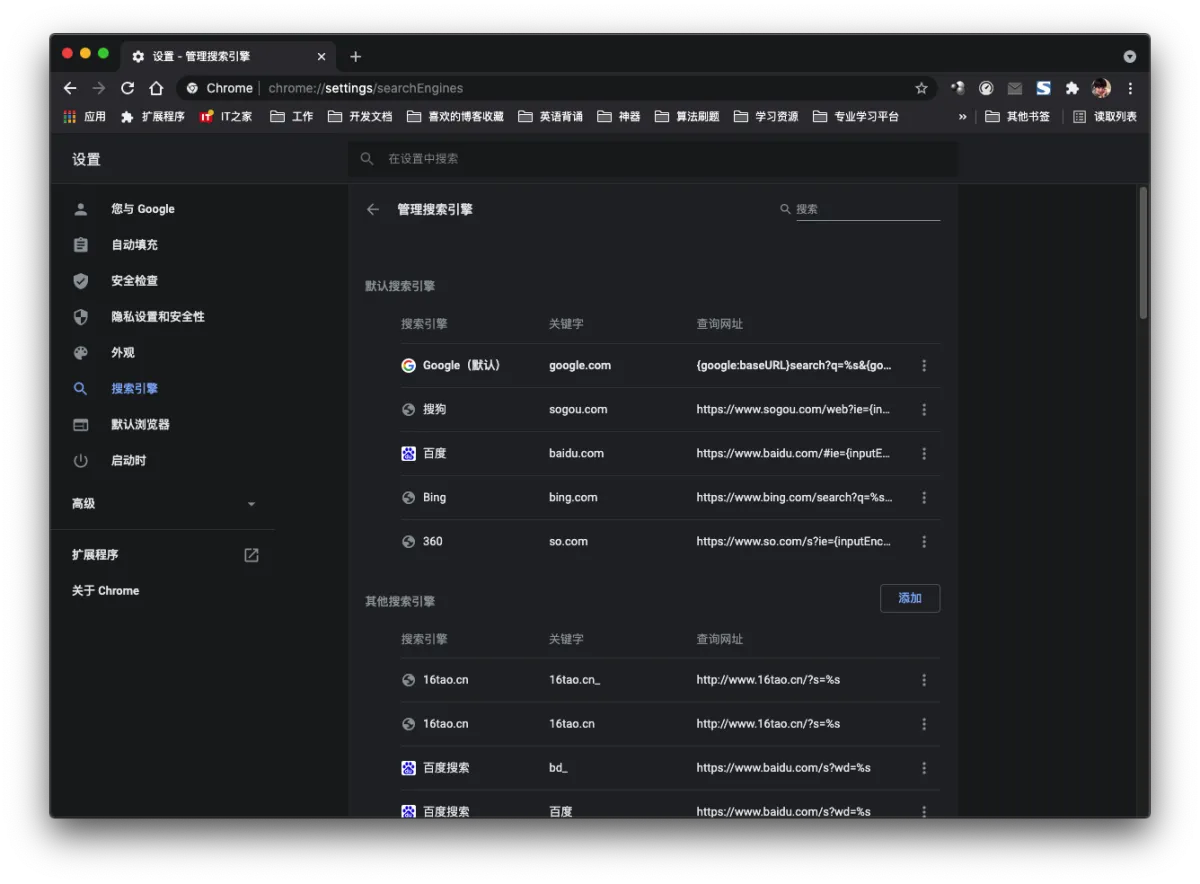
Task: Select 自动填充 in settings sidebar
Action: [x=134, y=245]
